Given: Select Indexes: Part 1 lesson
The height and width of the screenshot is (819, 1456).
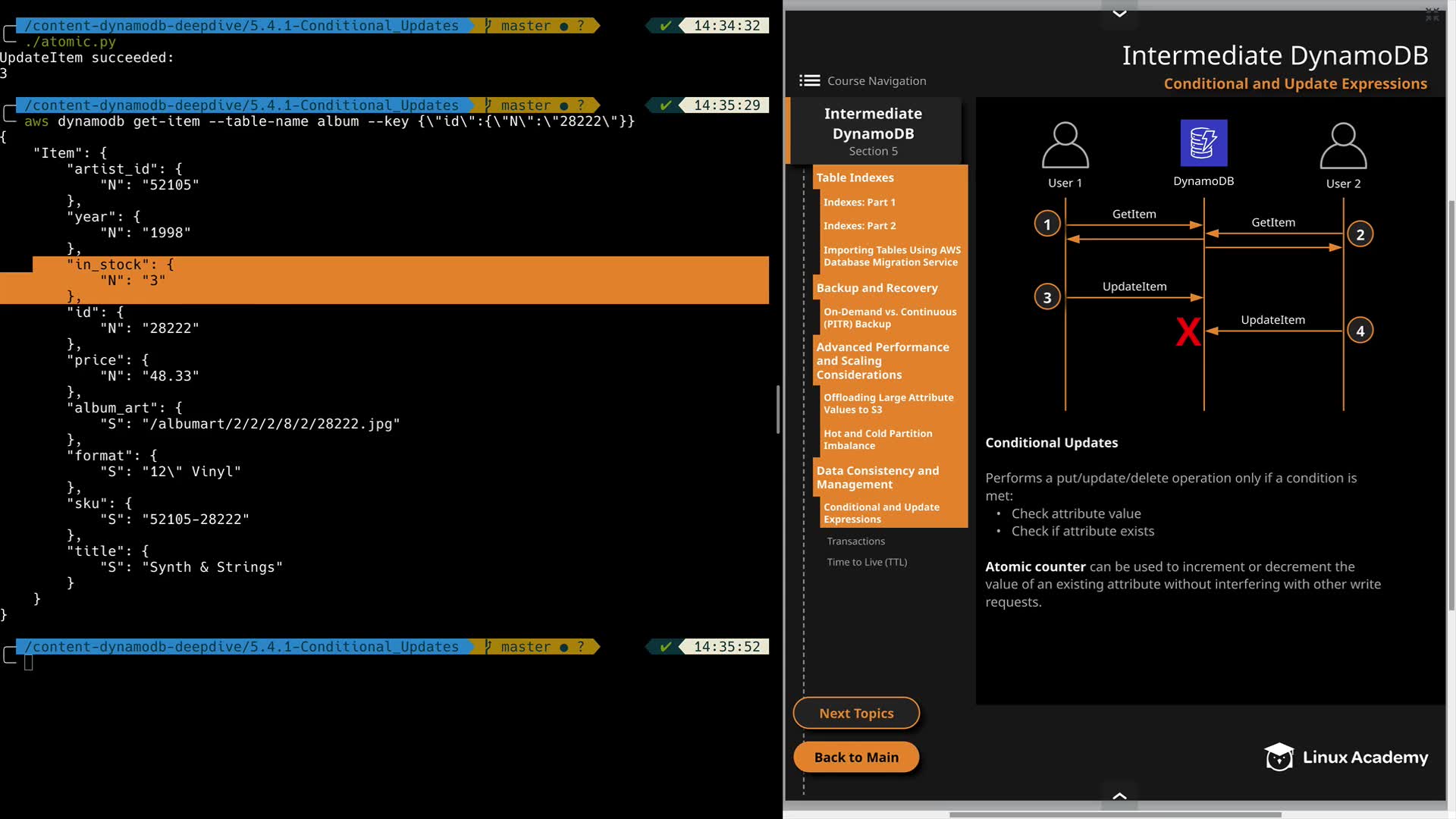Looking at the screenshot, I should 859,202.
